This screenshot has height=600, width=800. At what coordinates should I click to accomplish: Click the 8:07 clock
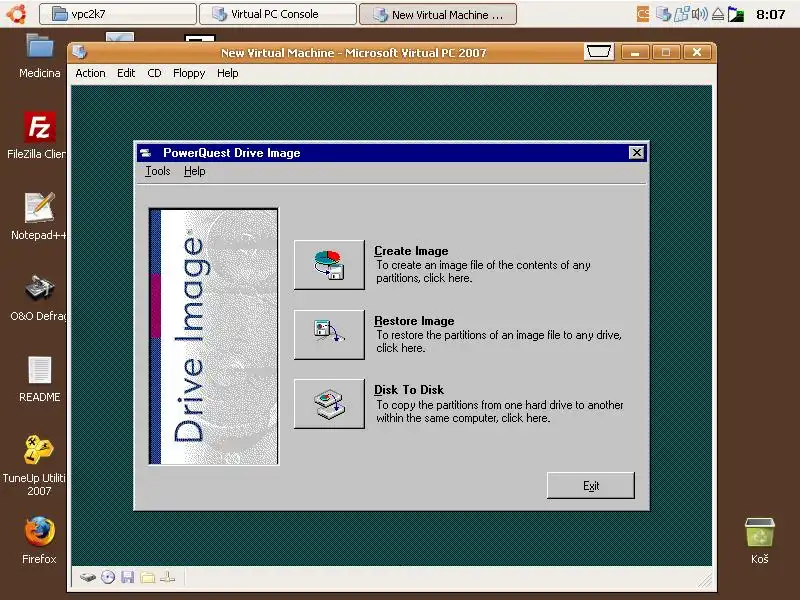coord(770,14)
